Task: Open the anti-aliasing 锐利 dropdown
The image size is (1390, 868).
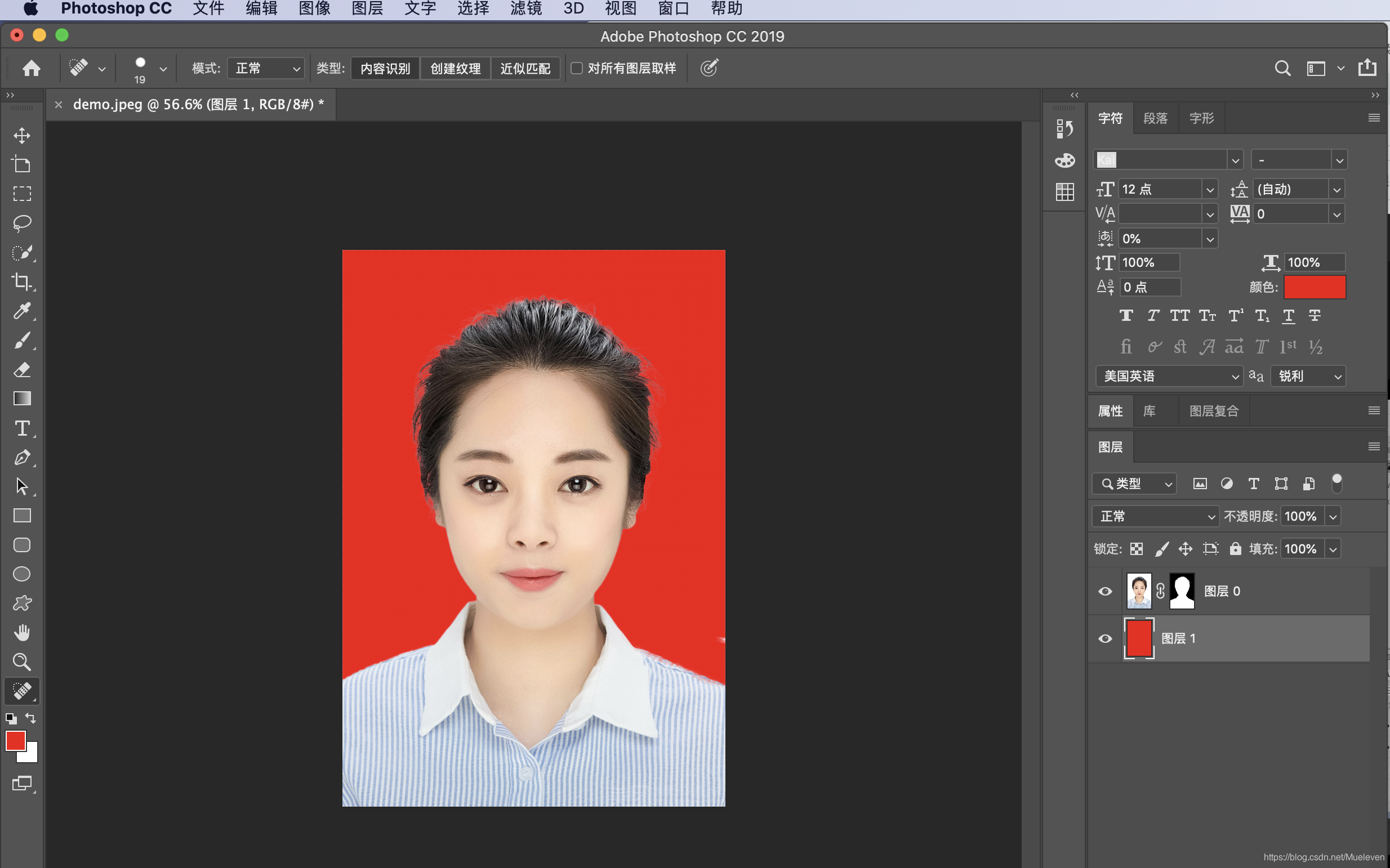Action: (1308, 376)
